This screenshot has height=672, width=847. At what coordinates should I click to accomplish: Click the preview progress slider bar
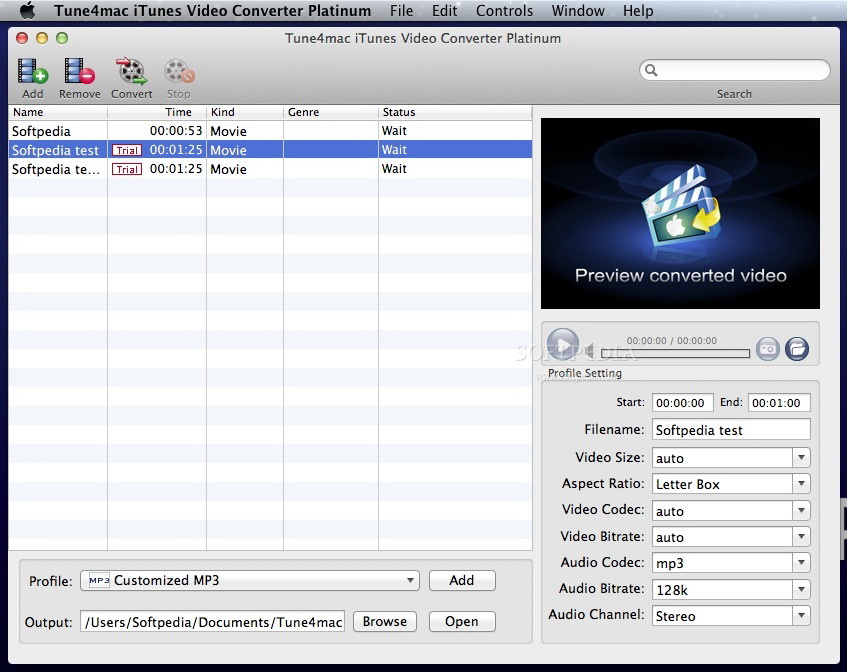click(675, 353)
